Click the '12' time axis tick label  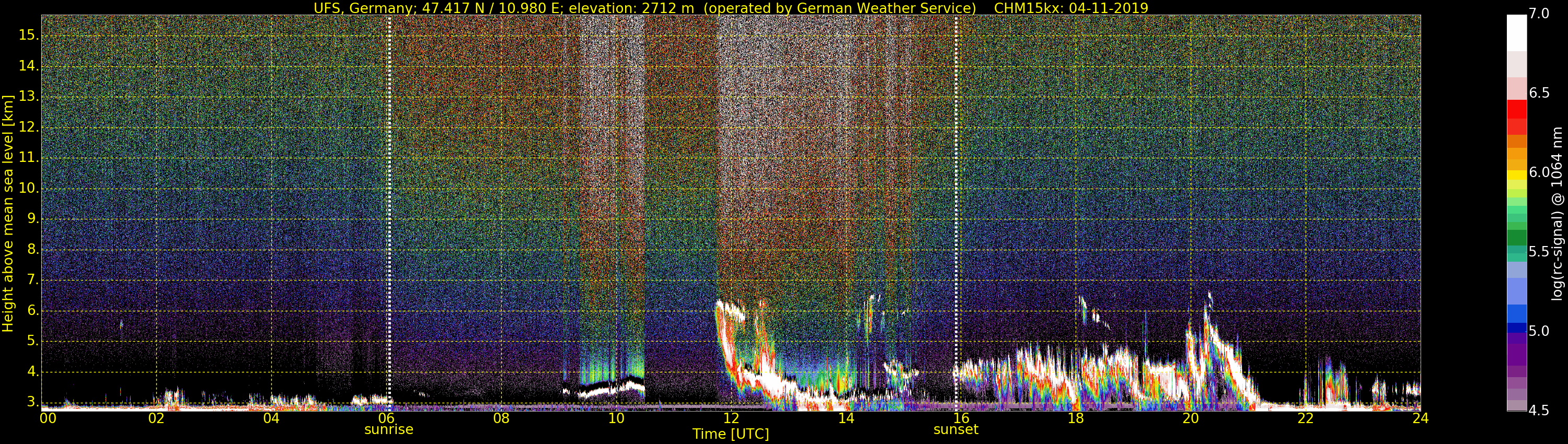click(x=731, y=418)
